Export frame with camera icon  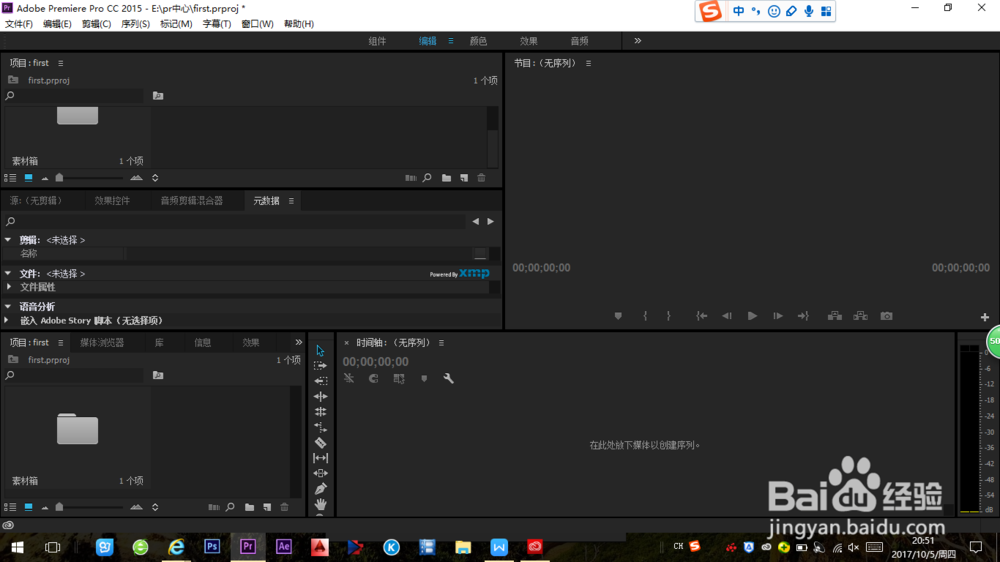886,316
